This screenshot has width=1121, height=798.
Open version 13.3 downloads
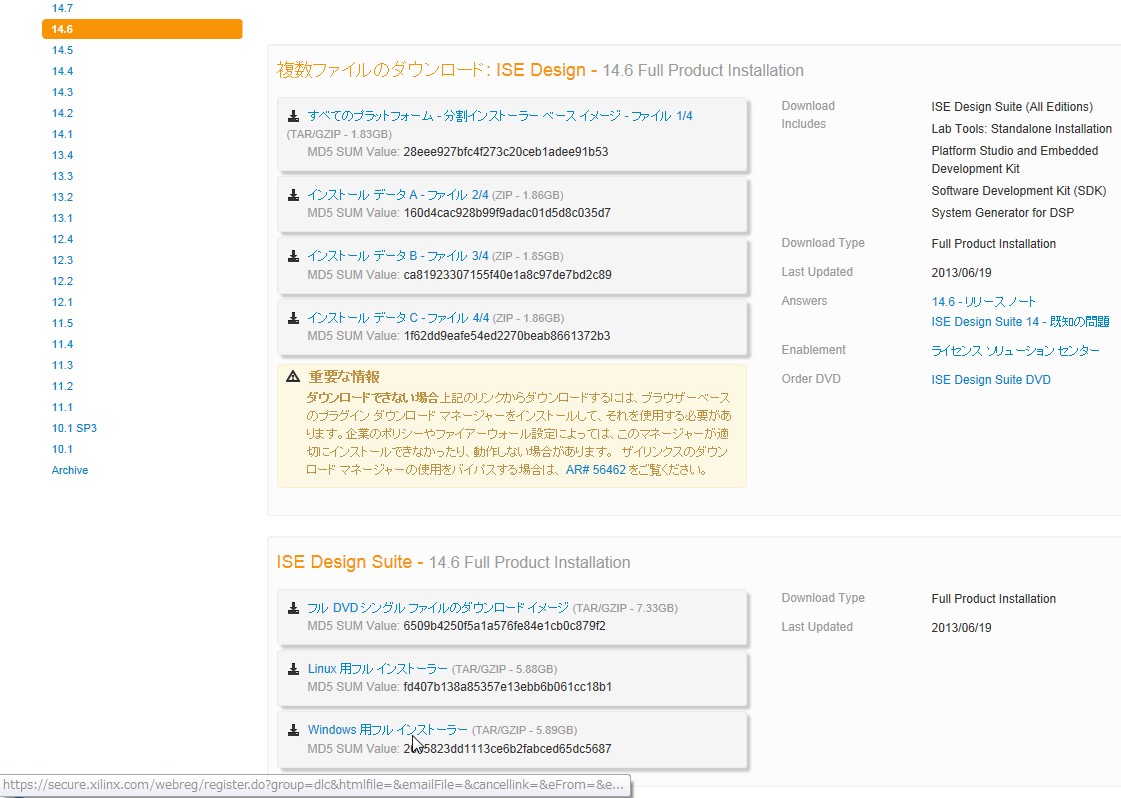[62, 176]
